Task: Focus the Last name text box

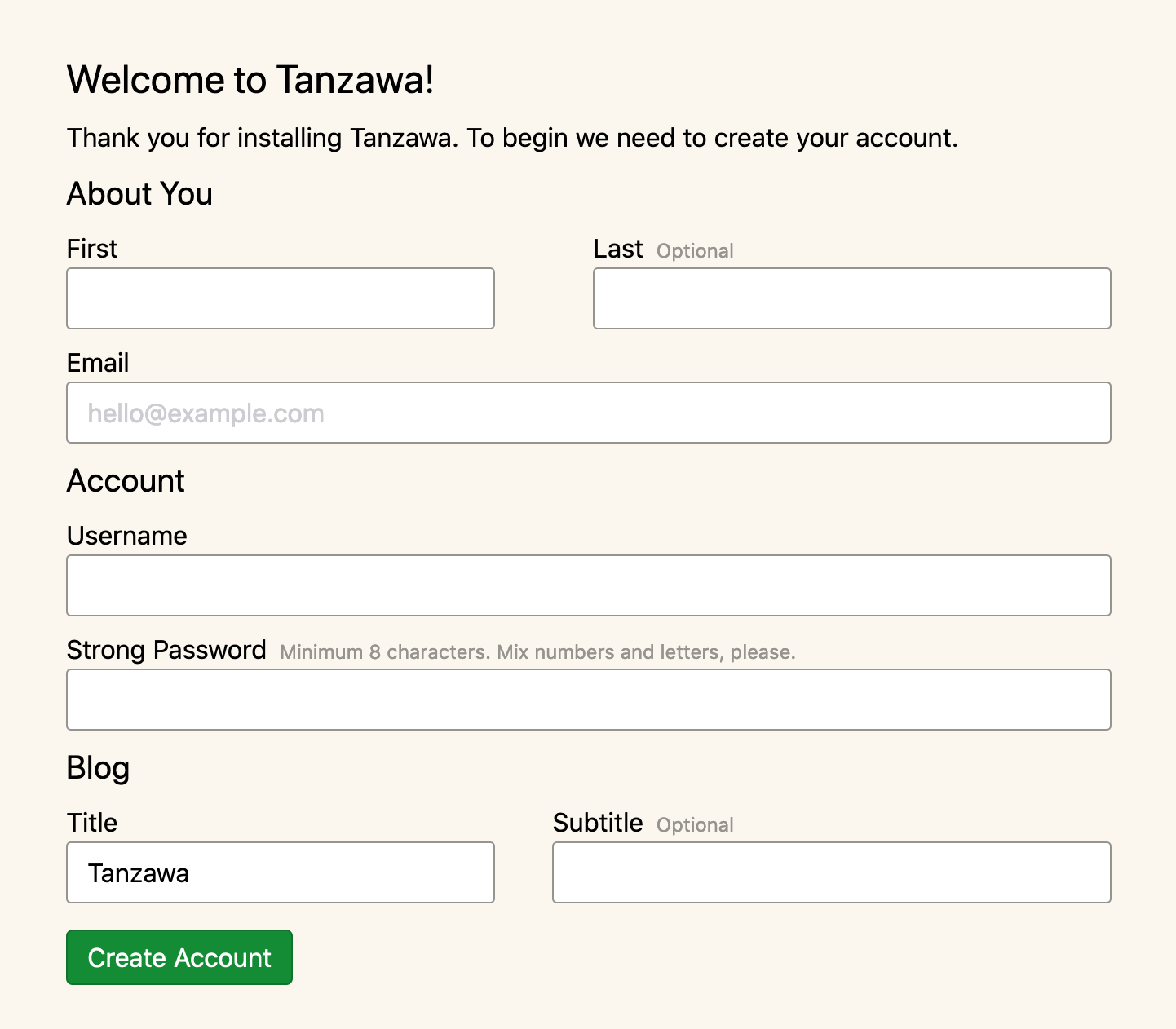Action: pyautogui.click(x=851, y=298)
